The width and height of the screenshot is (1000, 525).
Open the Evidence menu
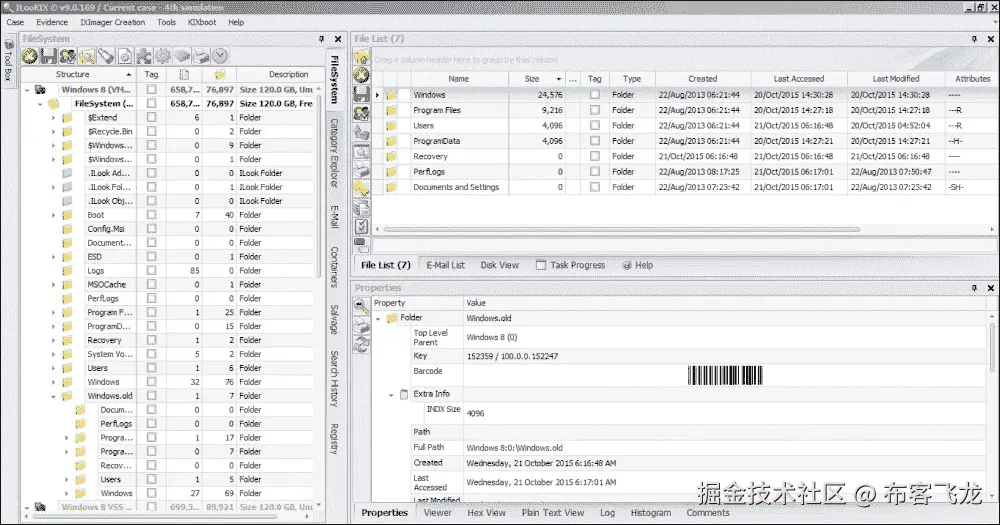(x=52, y=22)
